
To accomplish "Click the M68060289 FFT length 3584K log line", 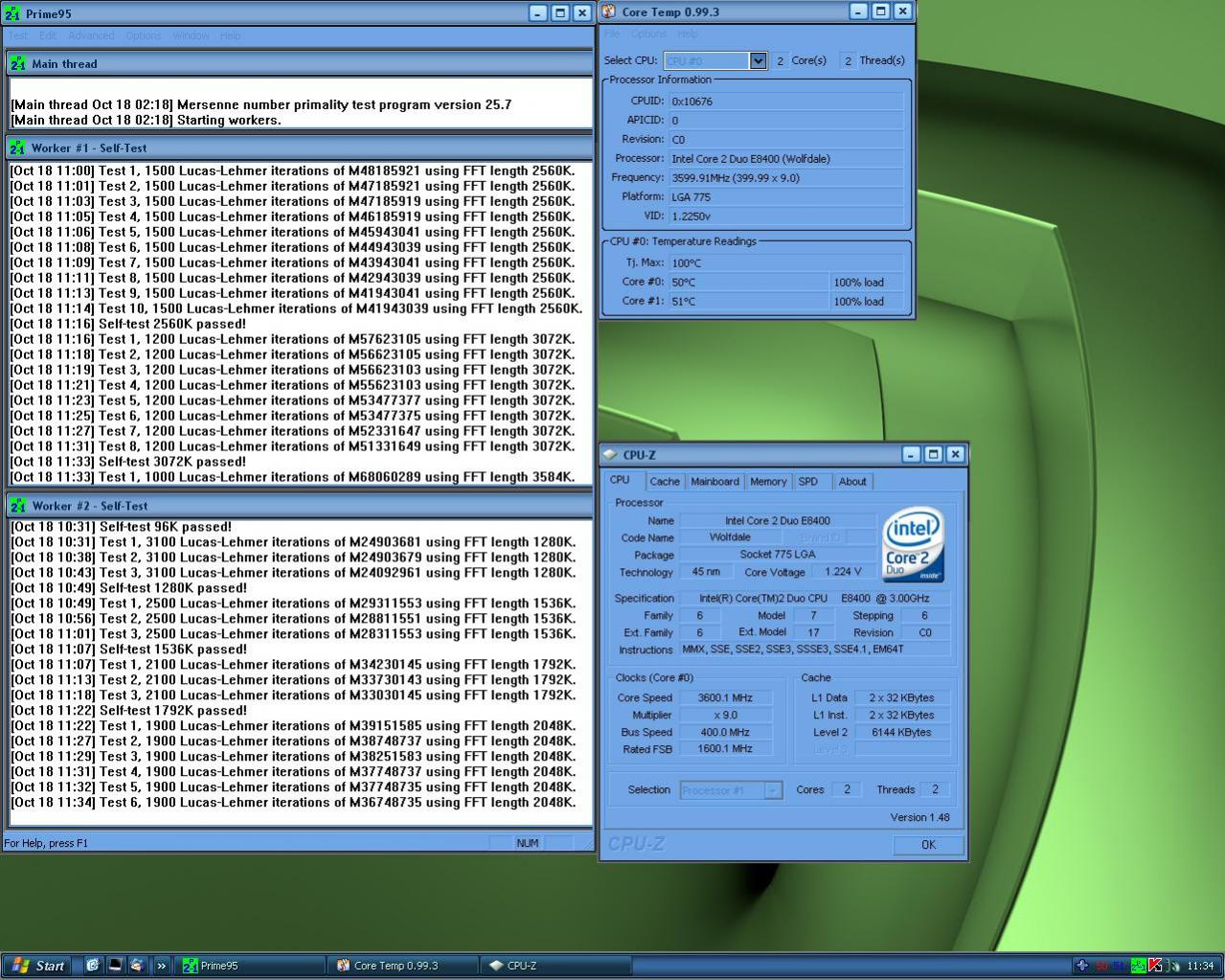I will (293, 477).
